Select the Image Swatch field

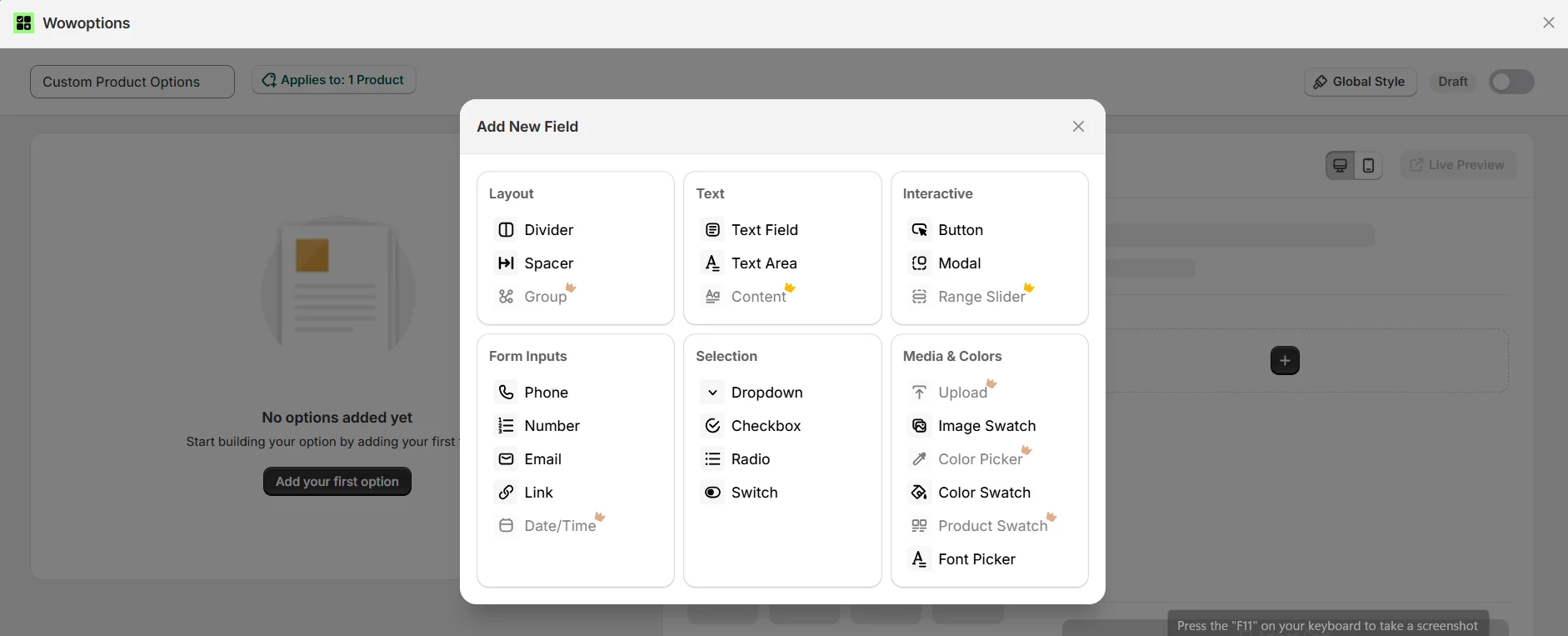(986, 426)
